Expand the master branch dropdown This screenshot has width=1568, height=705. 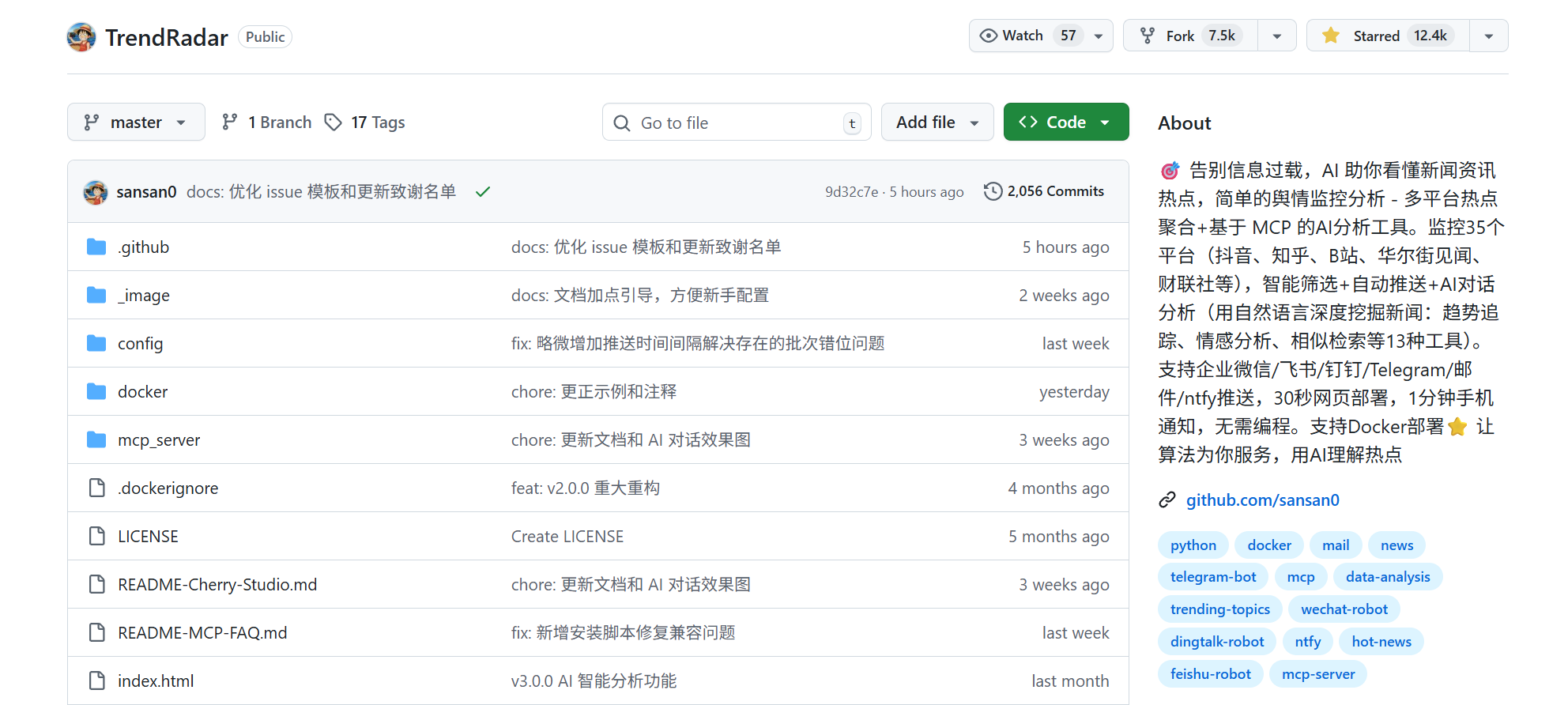[136, 123]
